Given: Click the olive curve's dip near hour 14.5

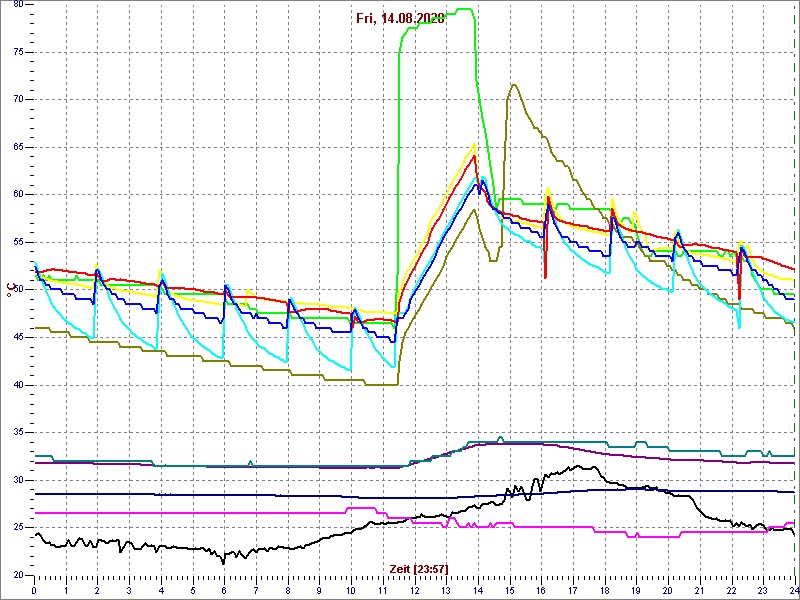Looking at the screenshot, I should [x=493, y=260].
